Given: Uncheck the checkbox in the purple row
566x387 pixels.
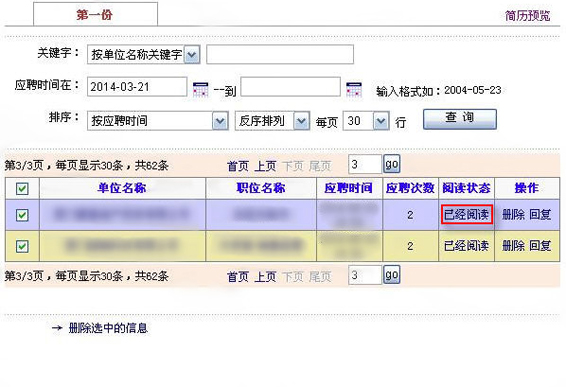Looking at the screenshot, I should tap(22, 215).
